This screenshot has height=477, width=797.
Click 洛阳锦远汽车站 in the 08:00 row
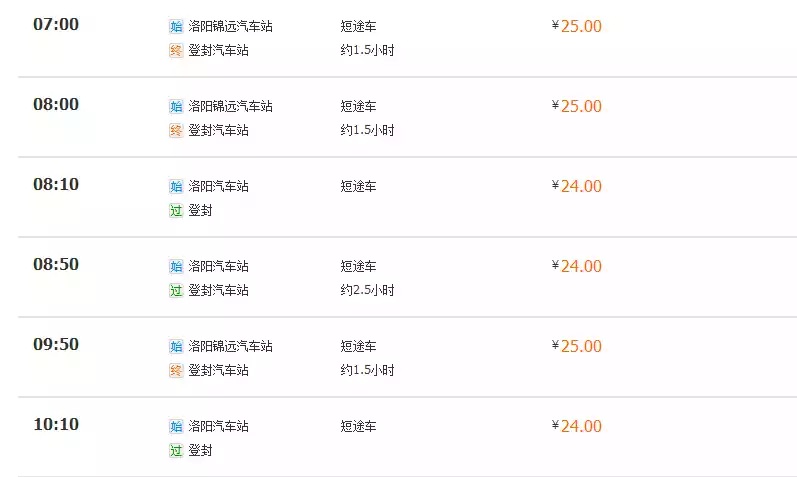point(230,106)
